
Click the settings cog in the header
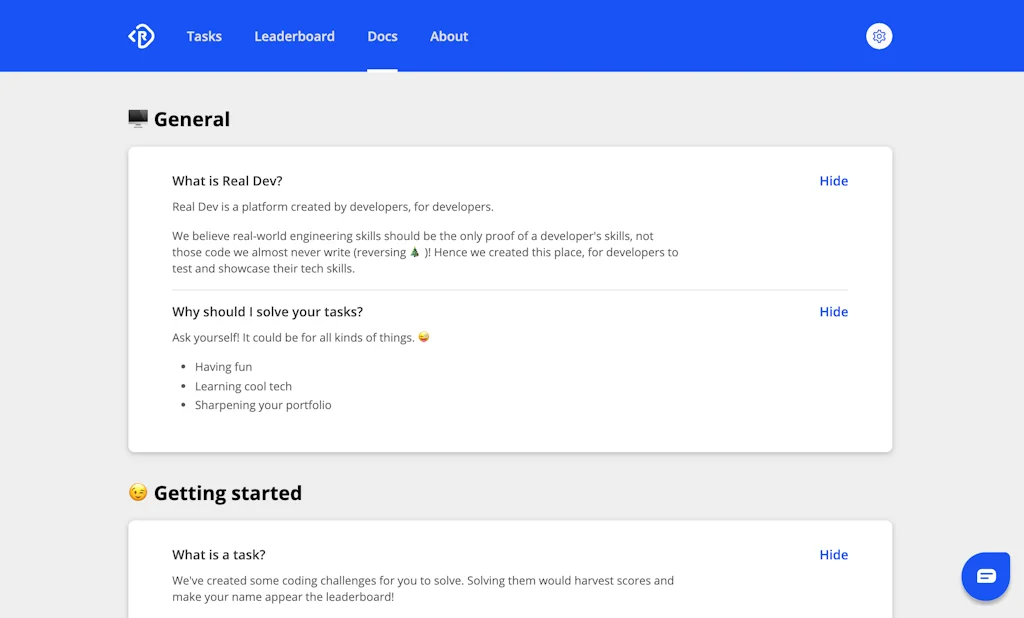tap(878, 35)
